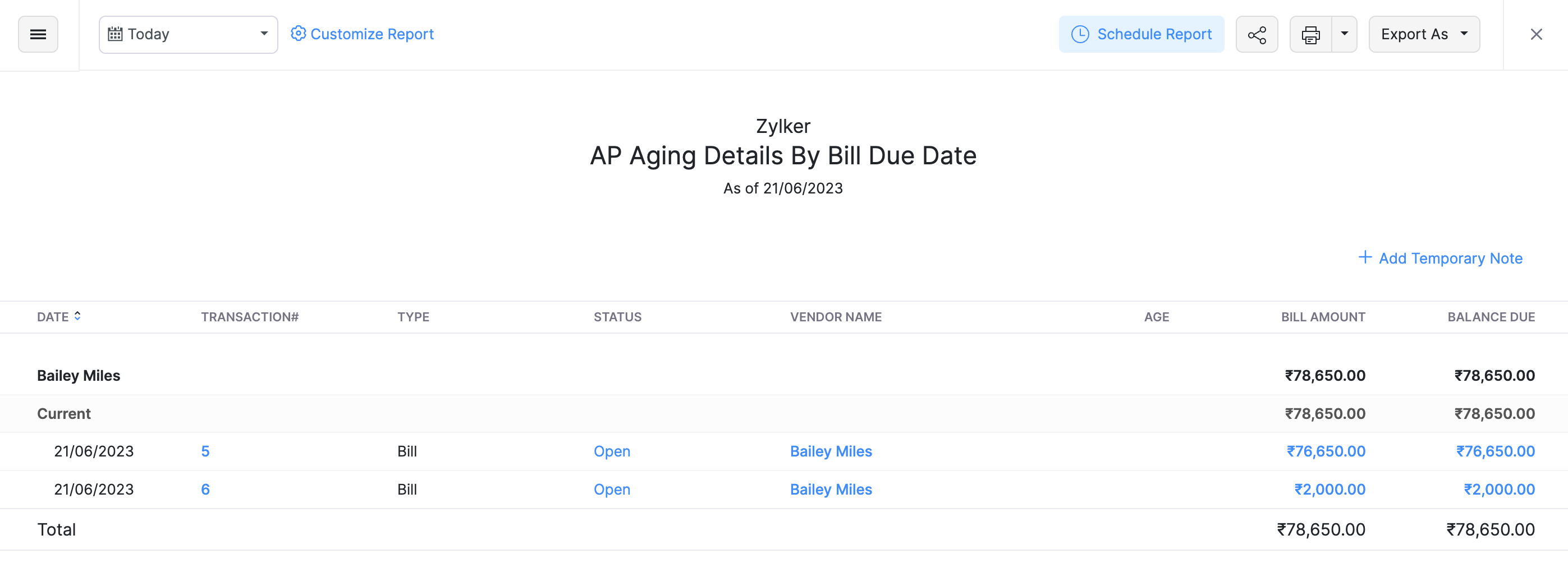The image size is (1568, 572).
Task: Click the print report icon
Action: (1310, 34)
